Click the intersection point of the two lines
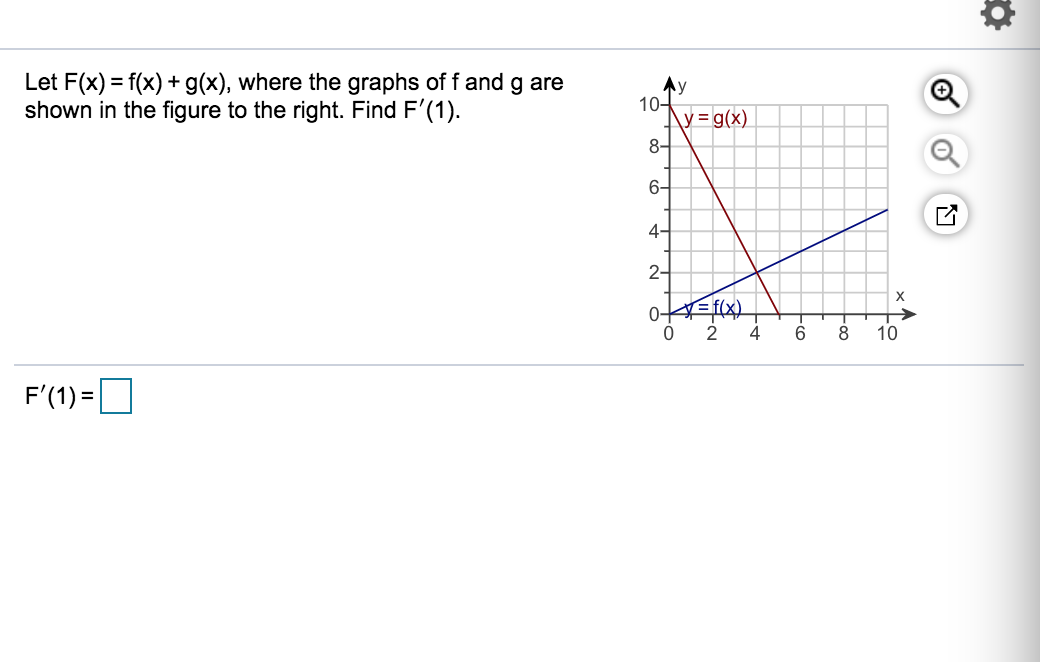This screenshot has width=1040, height=662. coord(755,271)
